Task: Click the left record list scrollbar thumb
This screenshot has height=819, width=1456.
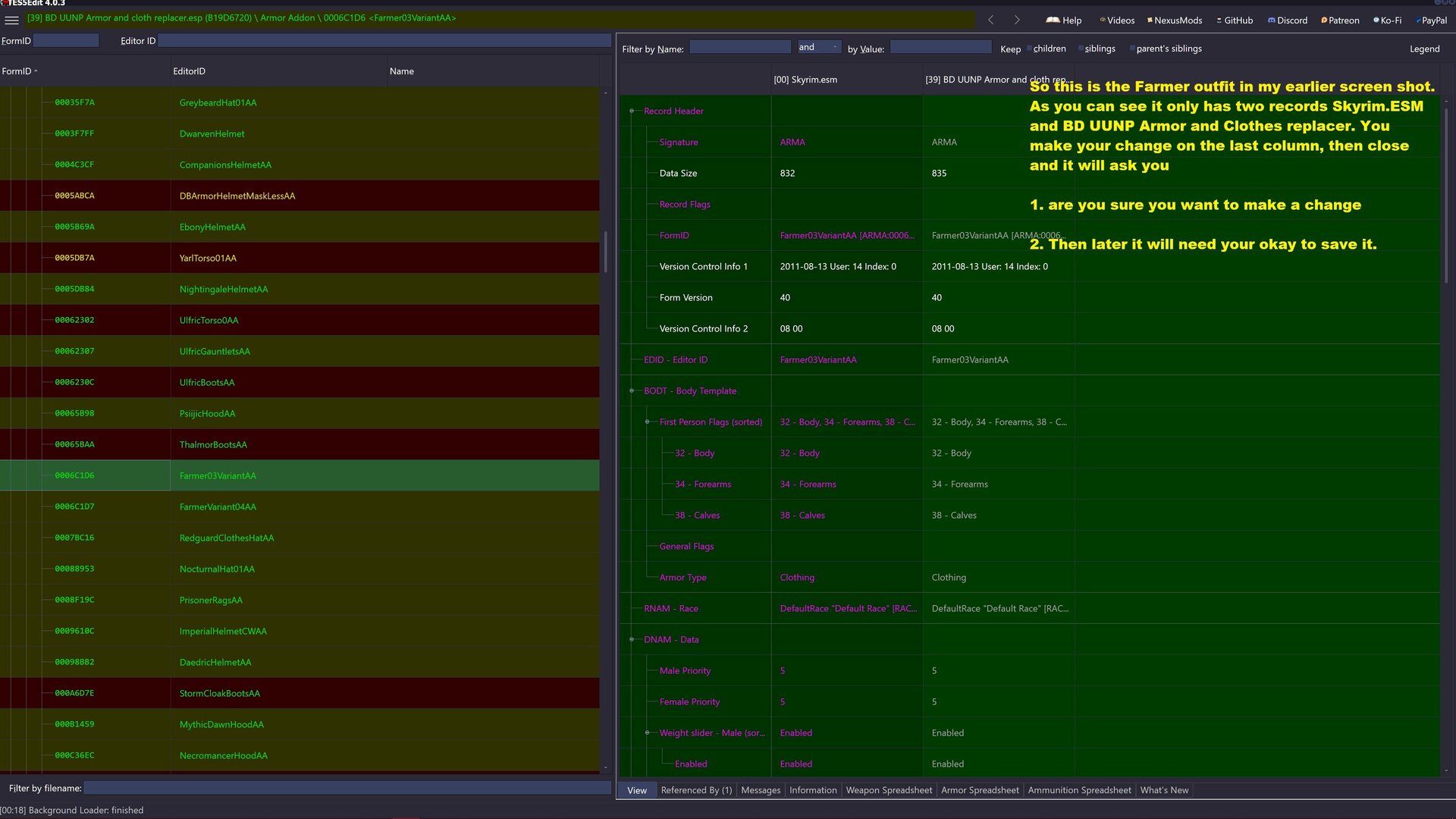Action: (x=605, y=252)
